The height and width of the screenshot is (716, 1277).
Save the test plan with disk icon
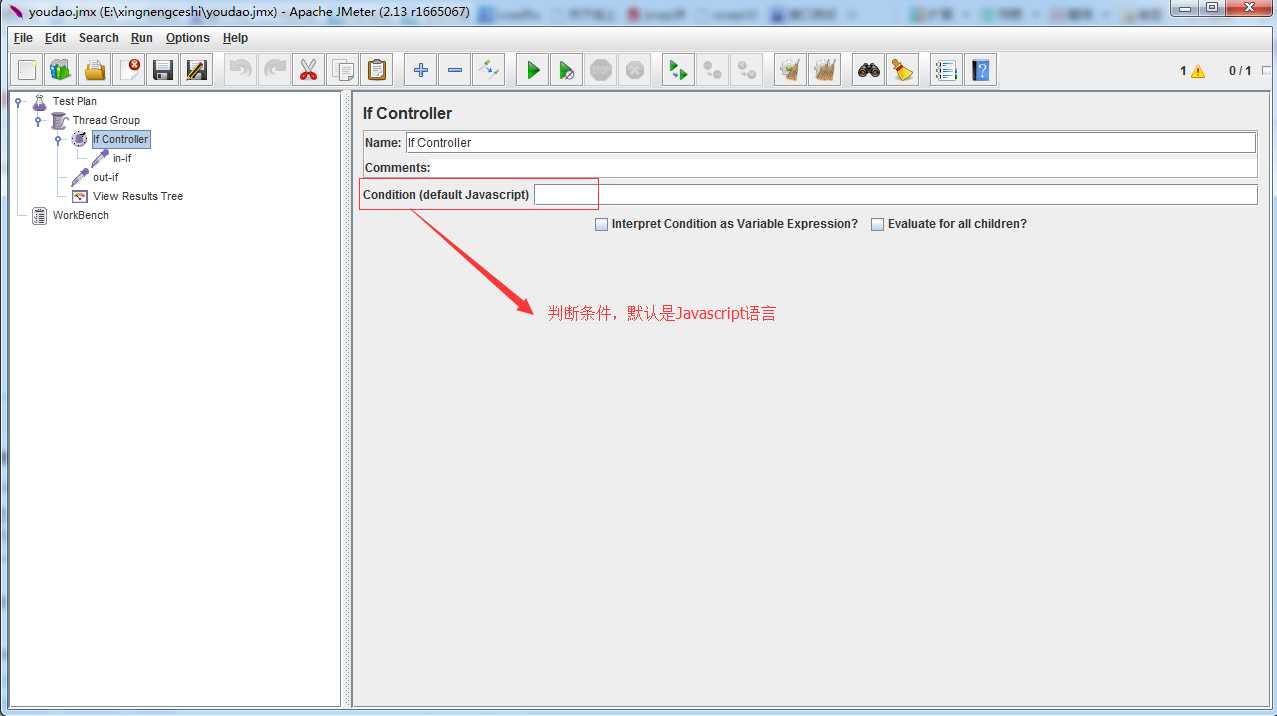click(163, 70)
